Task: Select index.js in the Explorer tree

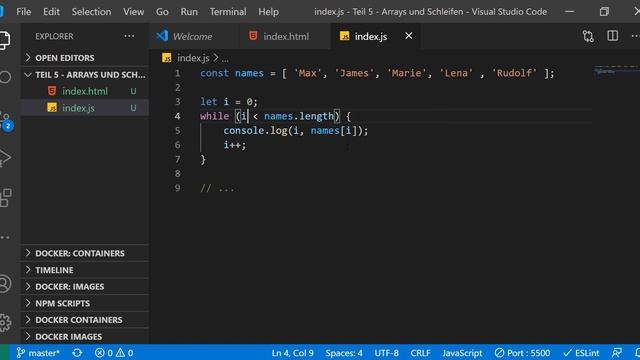Action: (x=85, y=108)
